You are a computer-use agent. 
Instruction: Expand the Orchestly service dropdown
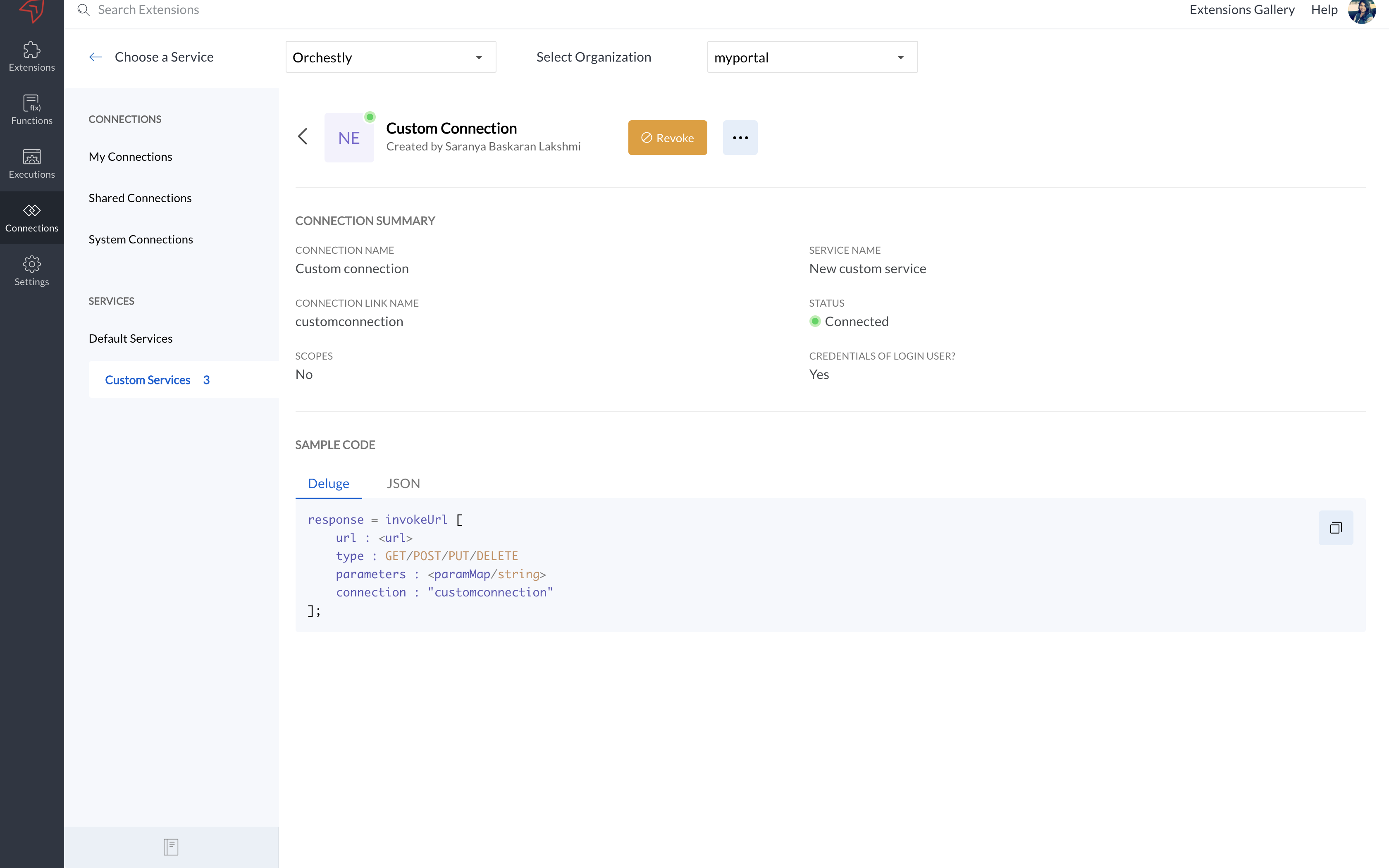pos(390,57)
